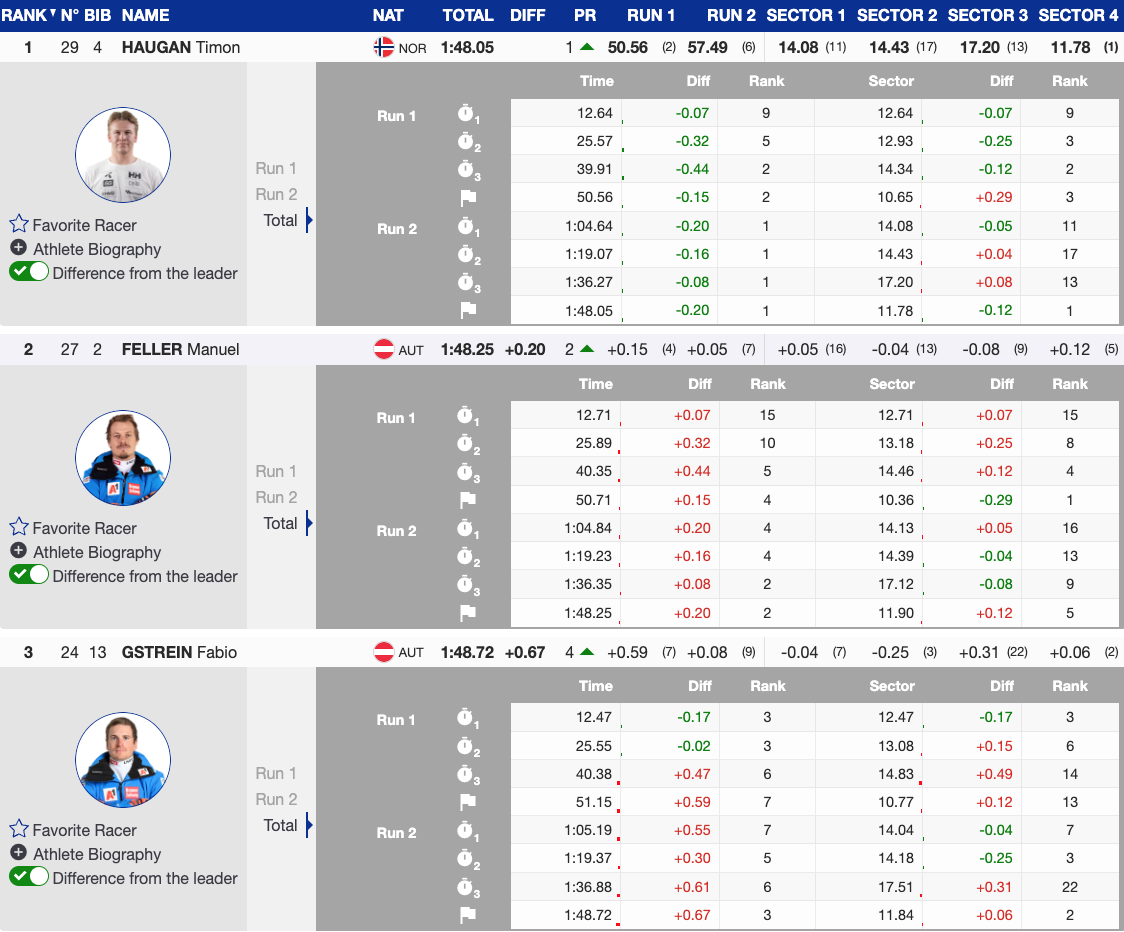Turn off Gstrein's Difference from the leader
This screenshot has width=1124, height=932.
pos(29,877)
